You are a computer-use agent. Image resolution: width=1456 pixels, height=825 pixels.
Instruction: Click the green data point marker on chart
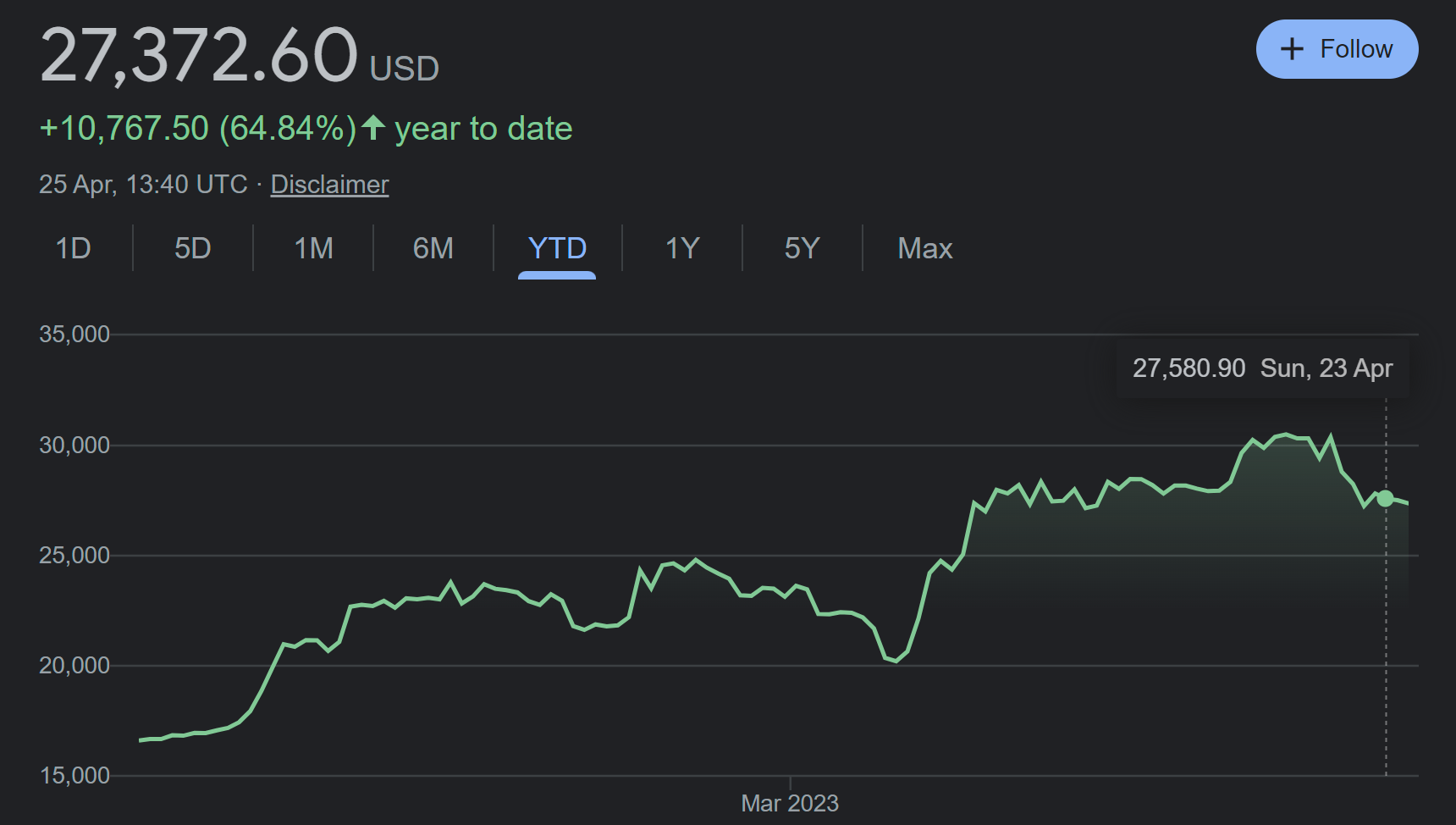point(1386,498)
